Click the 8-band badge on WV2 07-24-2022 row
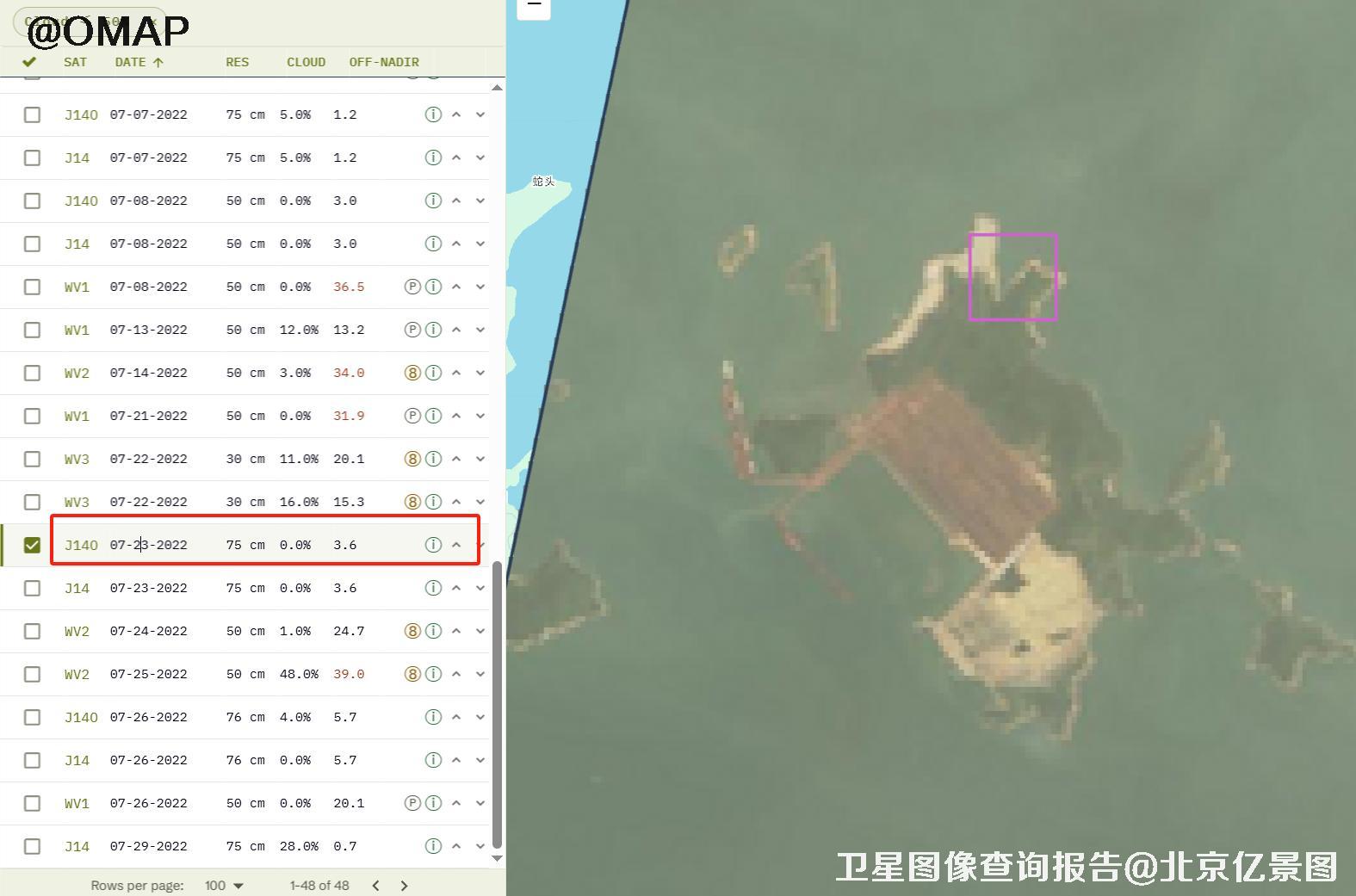The width and height of the screenshot is (1356, 896). pyautogui.click(x=412, y=631)
